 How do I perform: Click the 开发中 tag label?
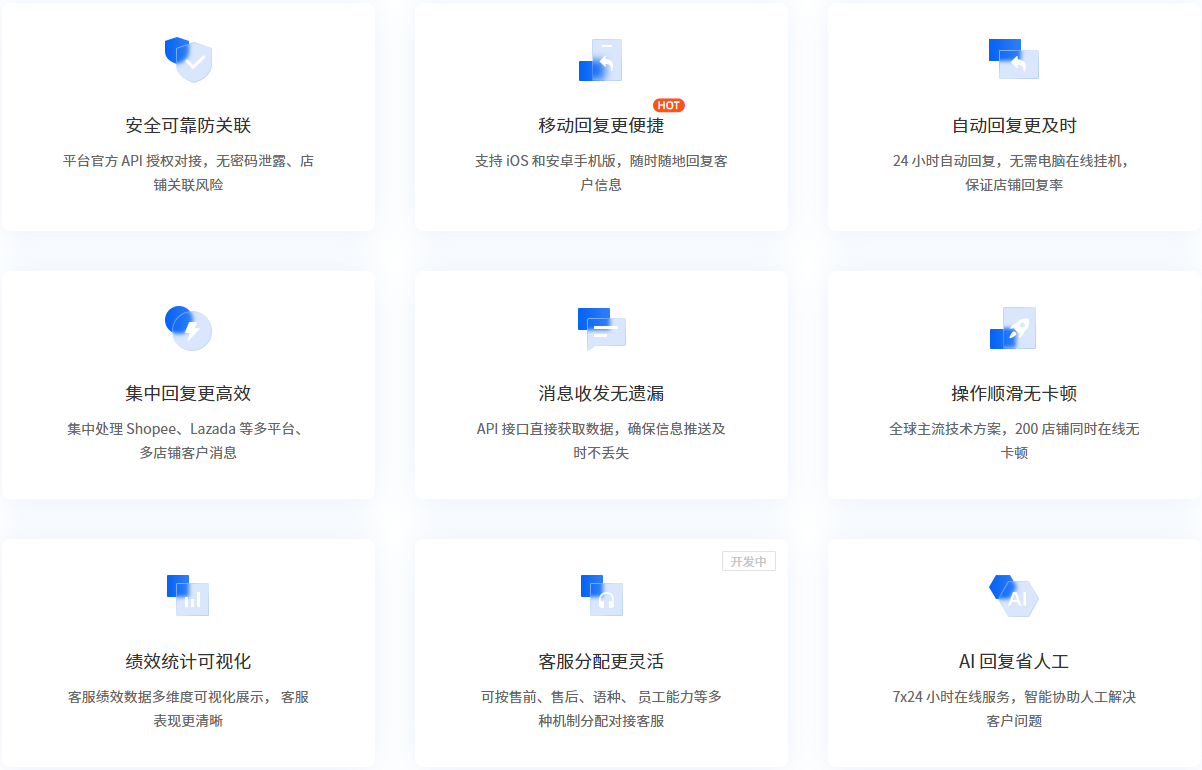(748, 561)
